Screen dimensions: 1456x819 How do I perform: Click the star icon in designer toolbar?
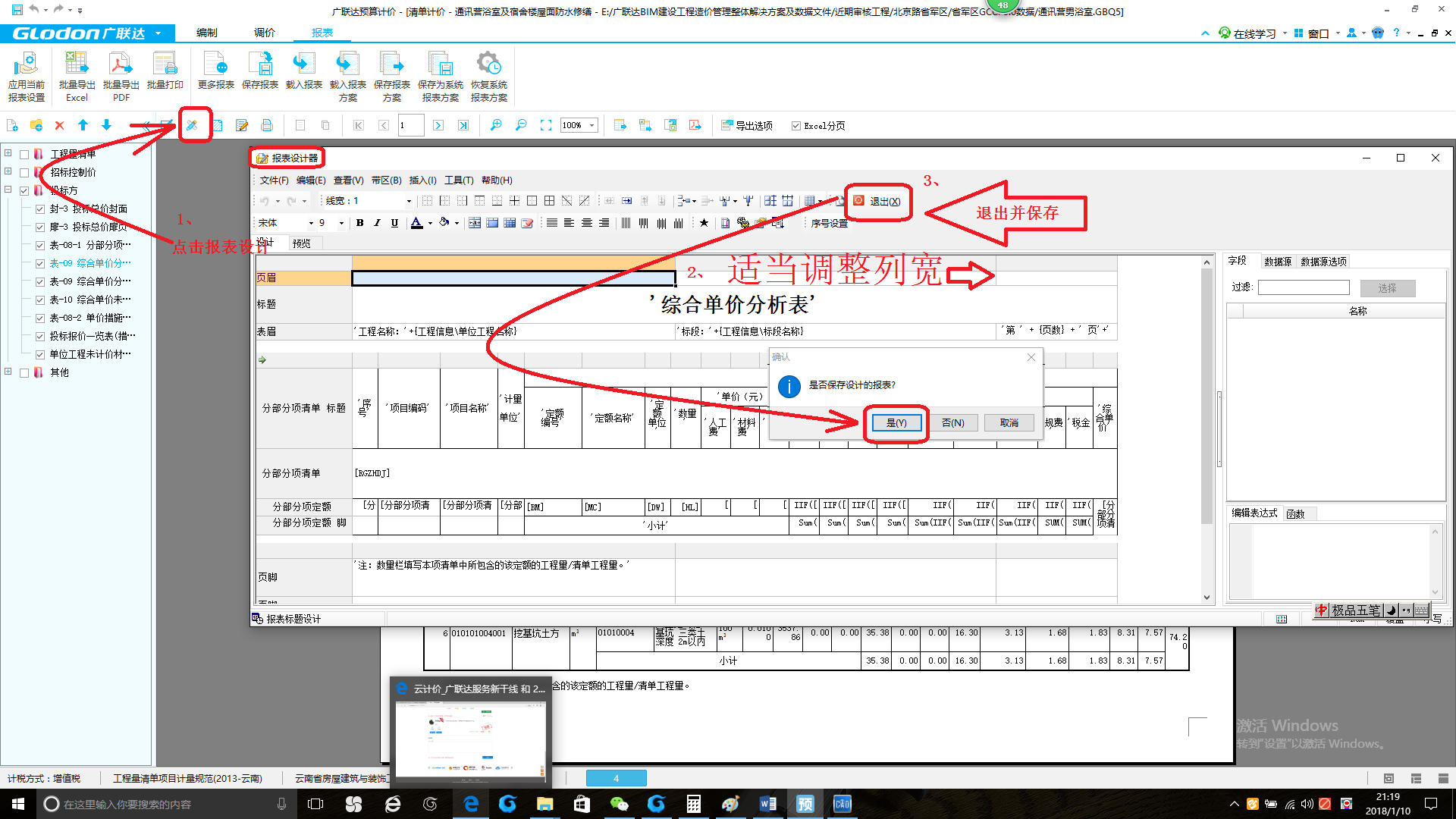click(x=704, y=222)
